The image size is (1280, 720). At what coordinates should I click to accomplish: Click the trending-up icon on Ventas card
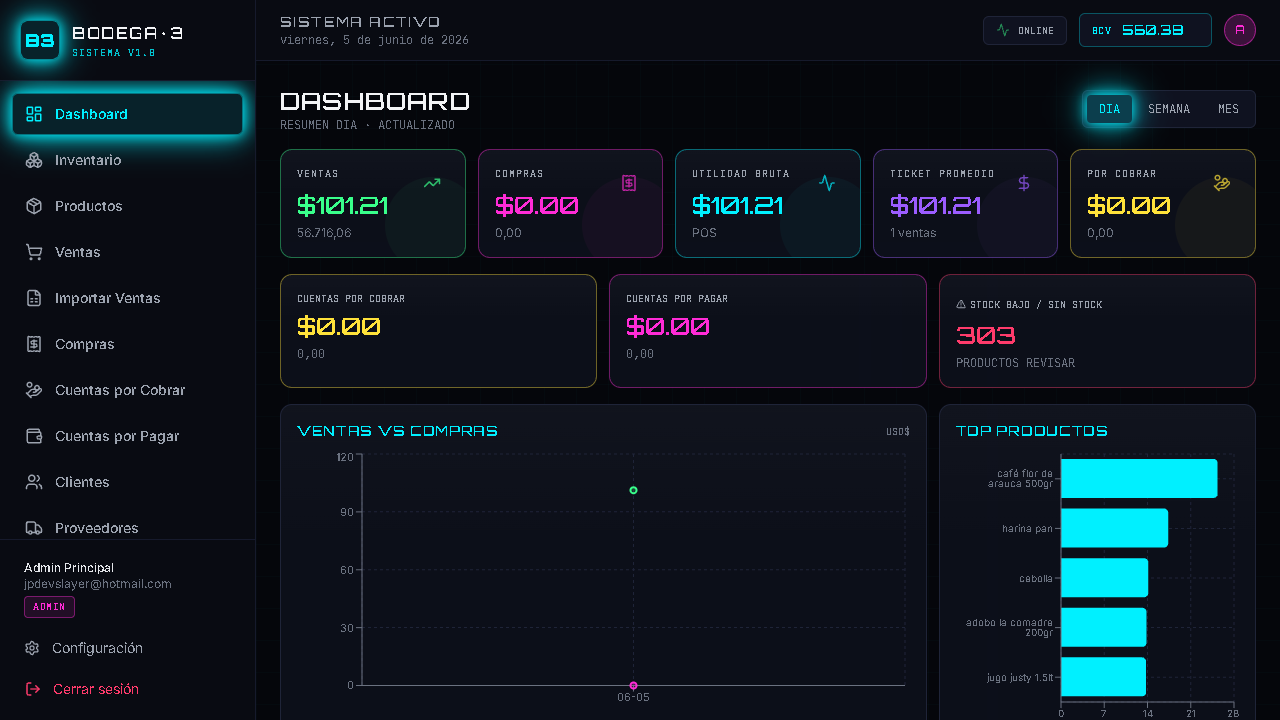click(432, 183)
